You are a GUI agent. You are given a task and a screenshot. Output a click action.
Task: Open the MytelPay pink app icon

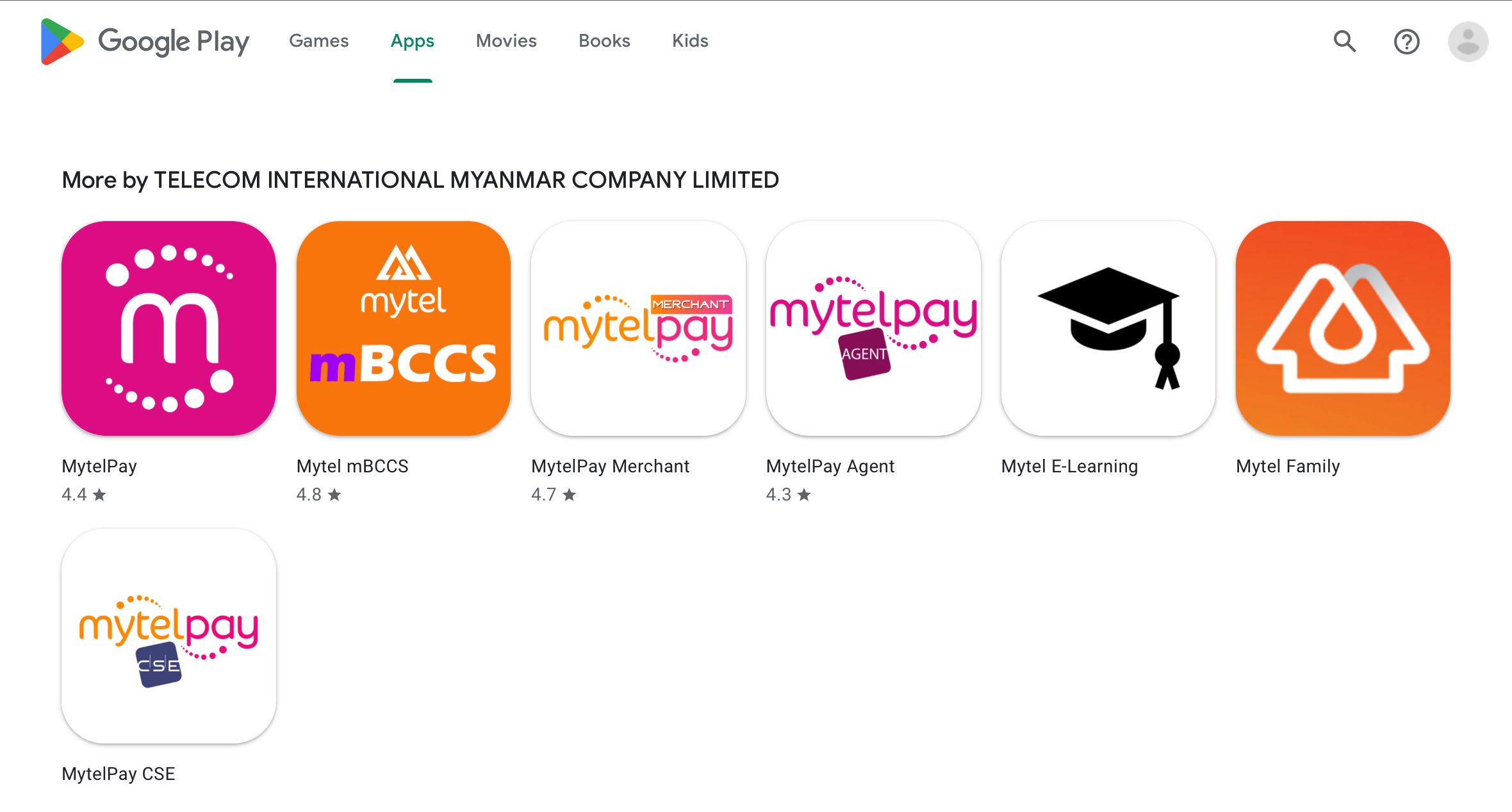coord(168,328)
